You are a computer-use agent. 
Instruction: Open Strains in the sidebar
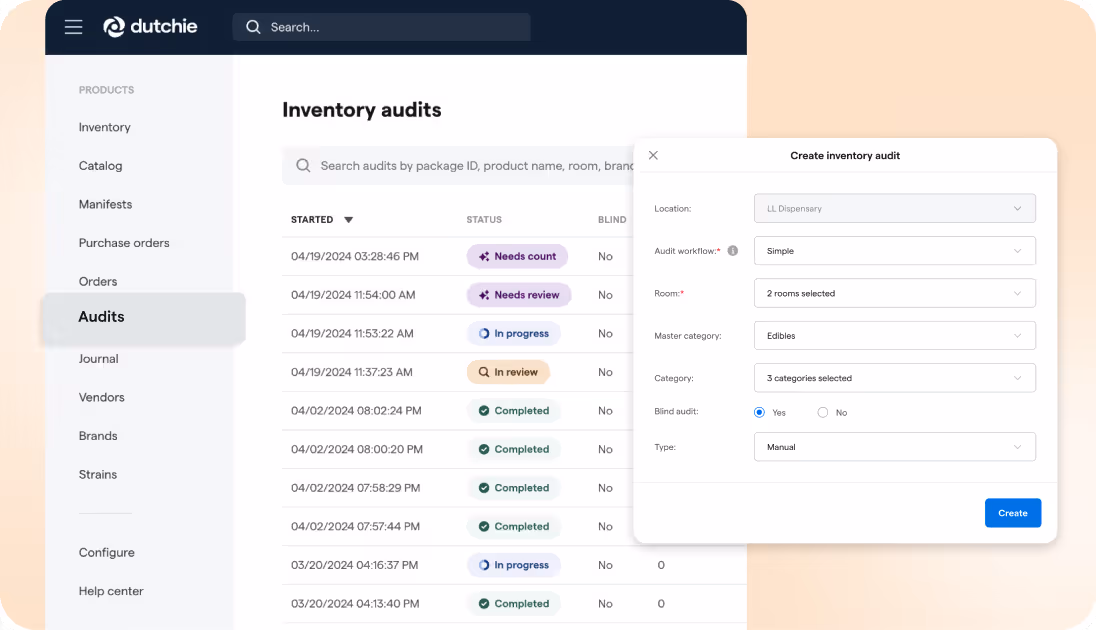tap(98, 474)
